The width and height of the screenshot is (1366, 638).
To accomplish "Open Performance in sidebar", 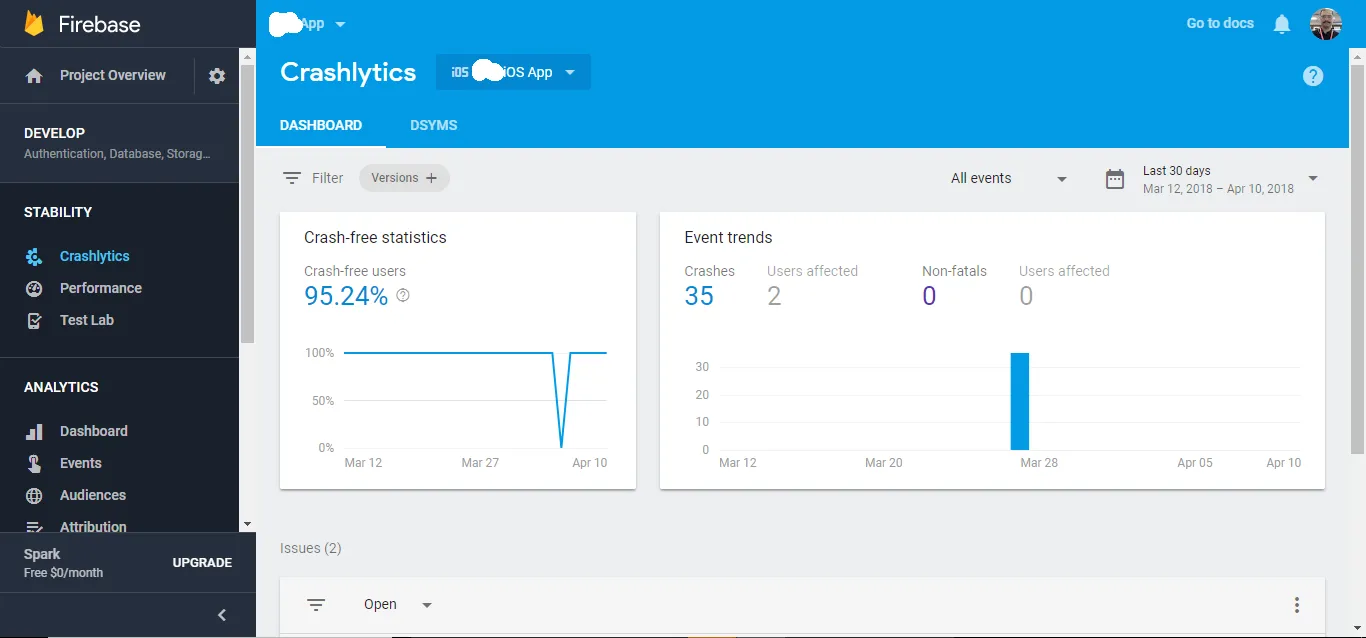I will pyautogui.click(x=101, y=288).
